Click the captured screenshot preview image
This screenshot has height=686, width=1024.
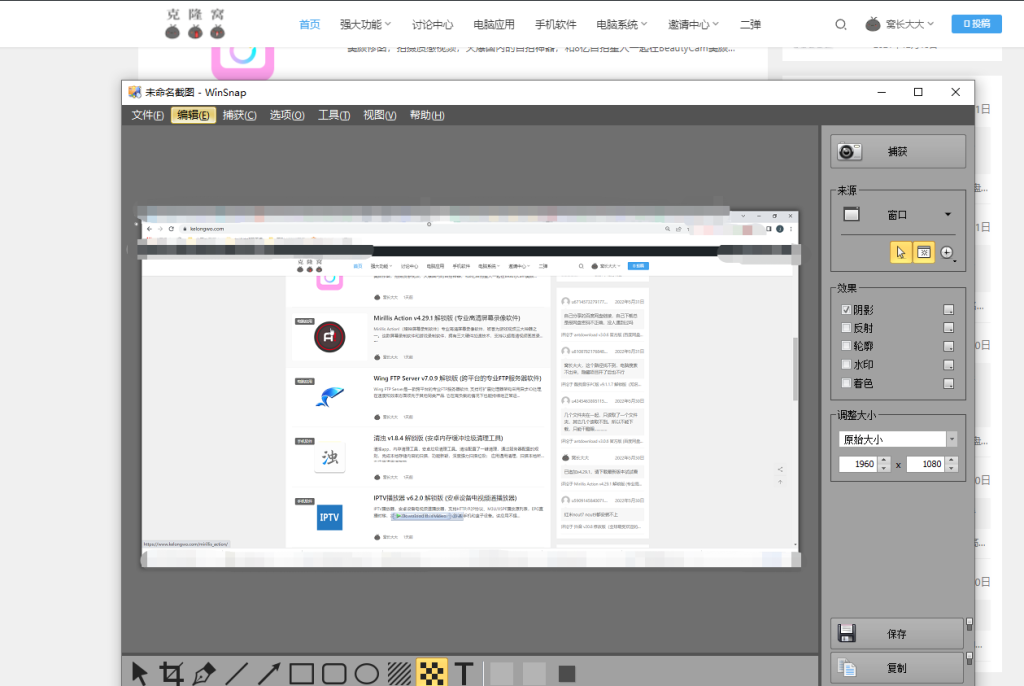pos(470,389)
